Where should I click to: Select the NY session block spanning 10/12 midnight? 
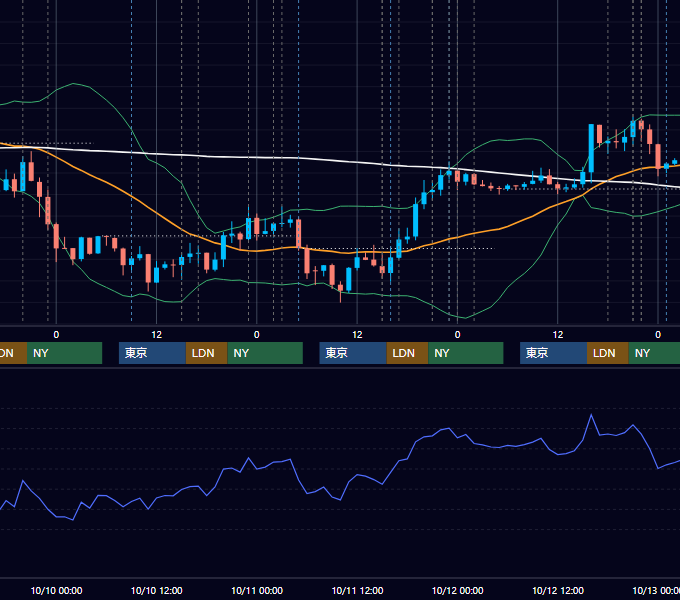coord(466,353)
